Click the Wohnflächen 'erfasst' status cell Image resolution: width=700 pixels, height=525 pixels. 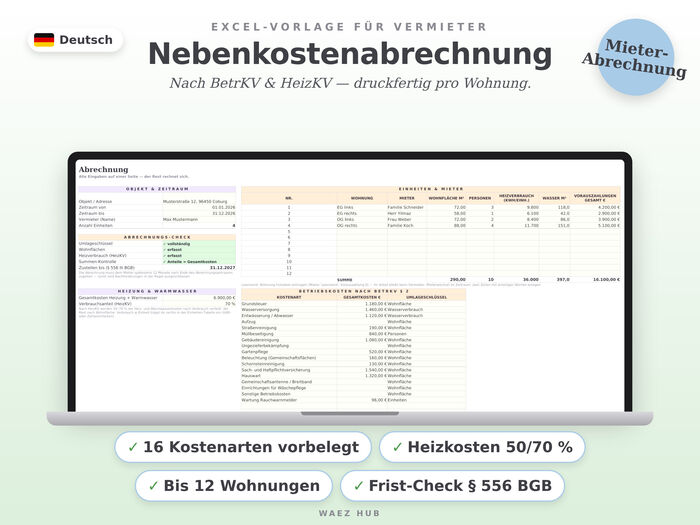coord(199,250)
